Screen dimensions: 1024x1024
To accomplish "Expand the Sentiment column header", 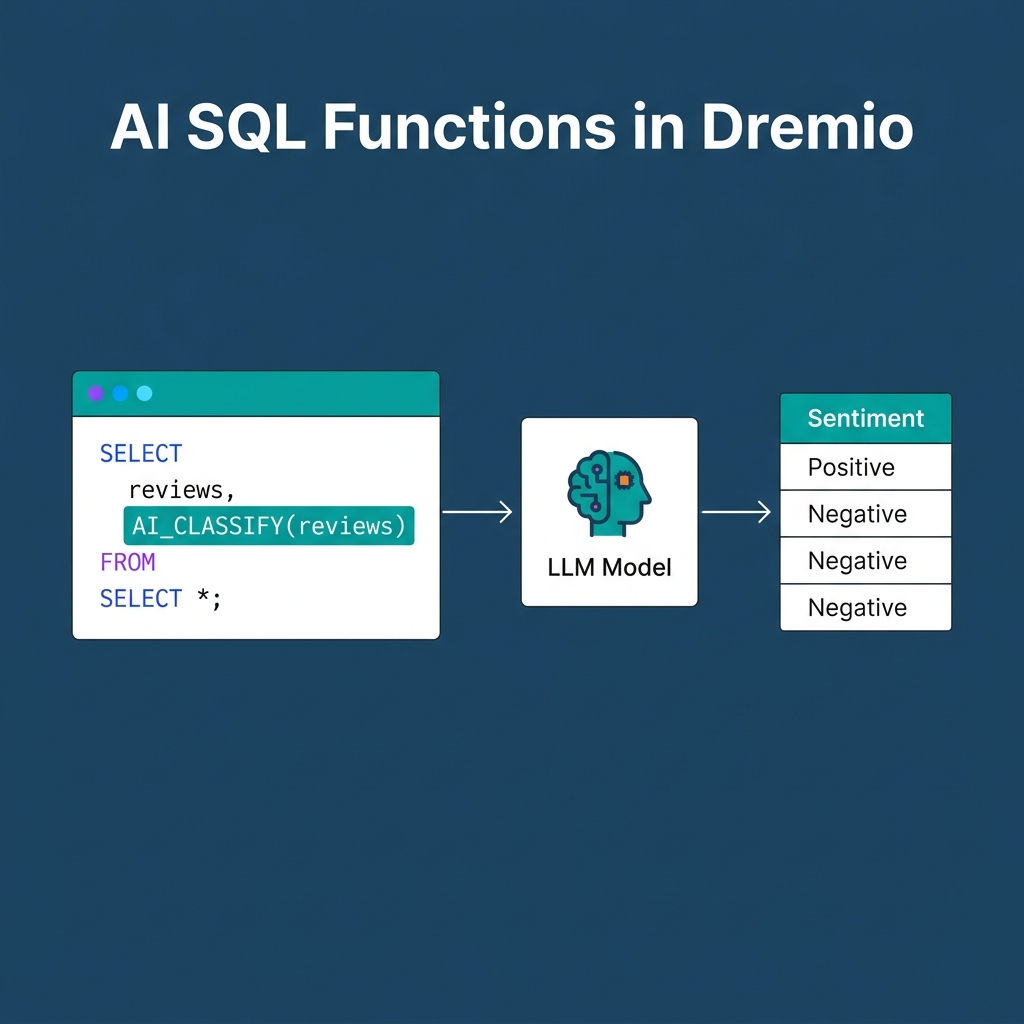I will (864, 418).
